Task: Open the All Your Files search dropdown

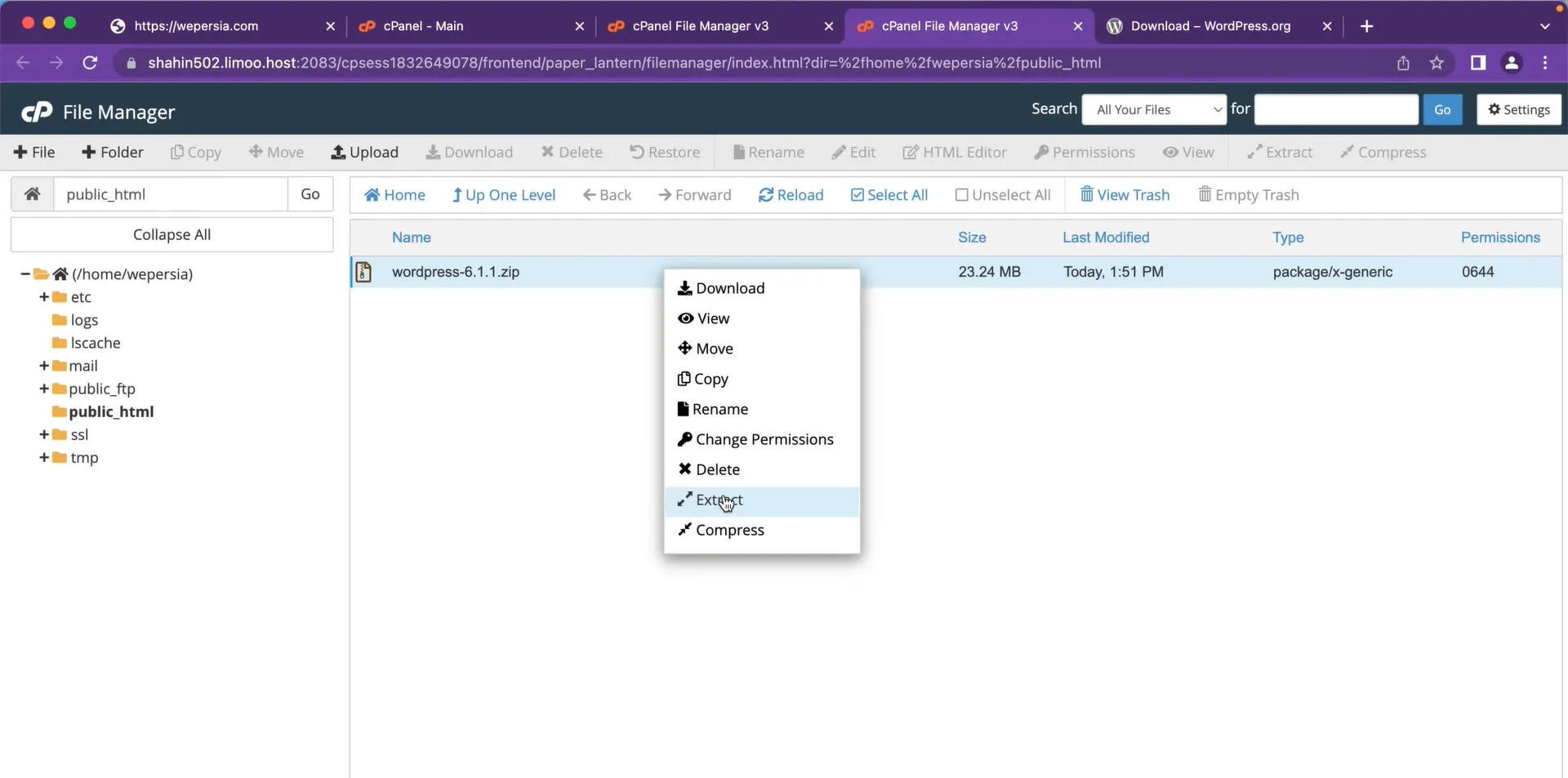Action: (x=1154, y=109)
